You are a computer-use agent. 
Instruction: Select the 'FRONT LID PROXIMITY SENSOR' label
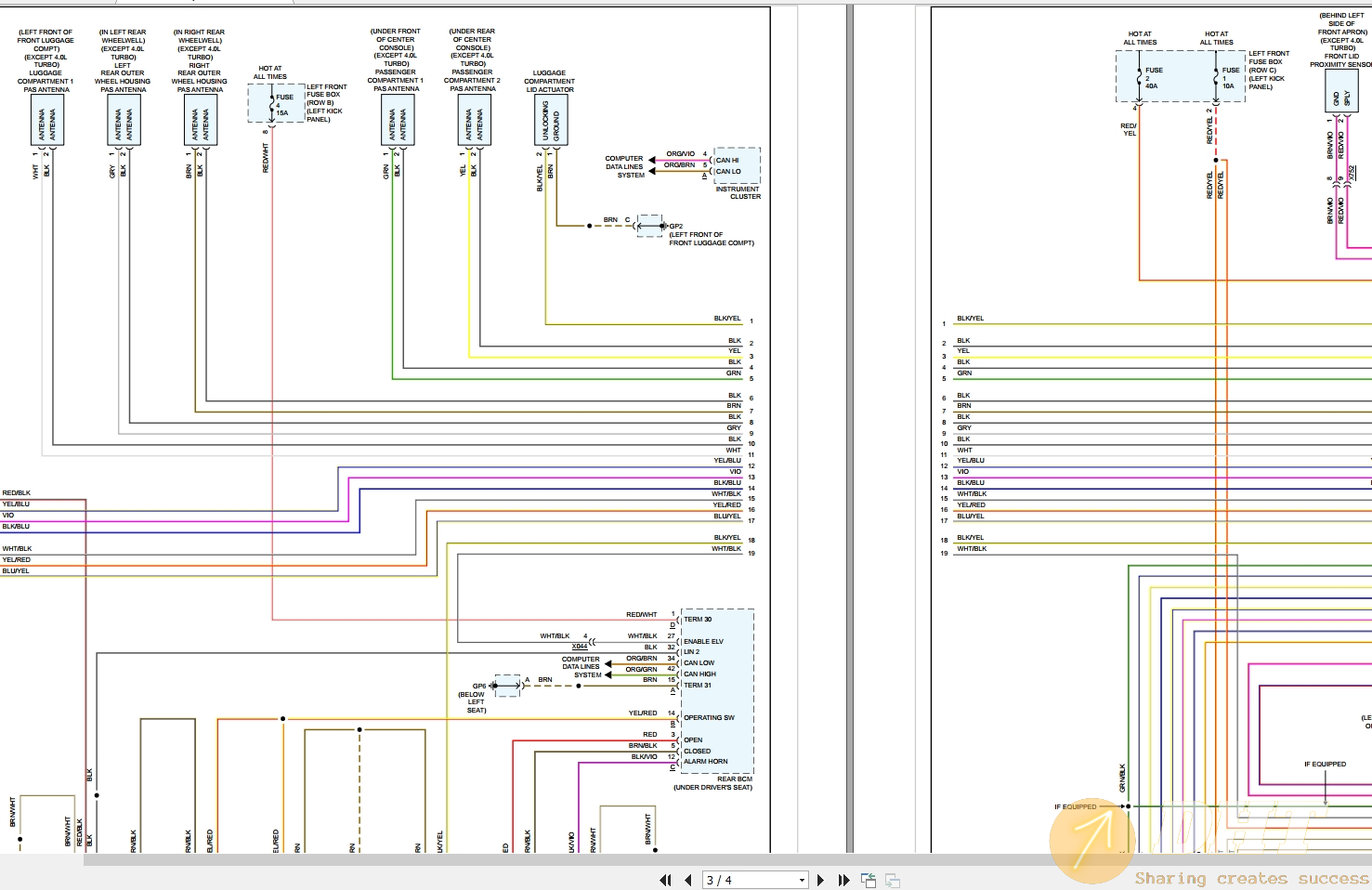1341,60
